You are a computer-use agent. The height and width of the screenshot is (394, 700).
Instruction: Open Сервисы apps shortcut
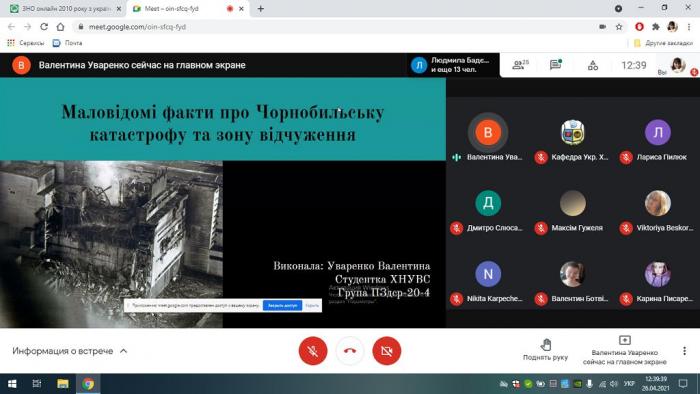click(x=25, y=43)
